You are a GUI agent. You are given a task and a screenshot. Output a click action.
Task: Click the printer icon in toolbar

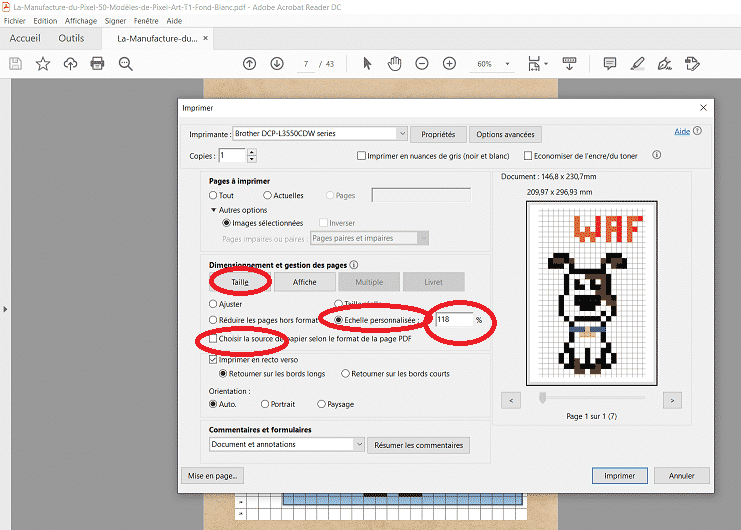(97, 64)
